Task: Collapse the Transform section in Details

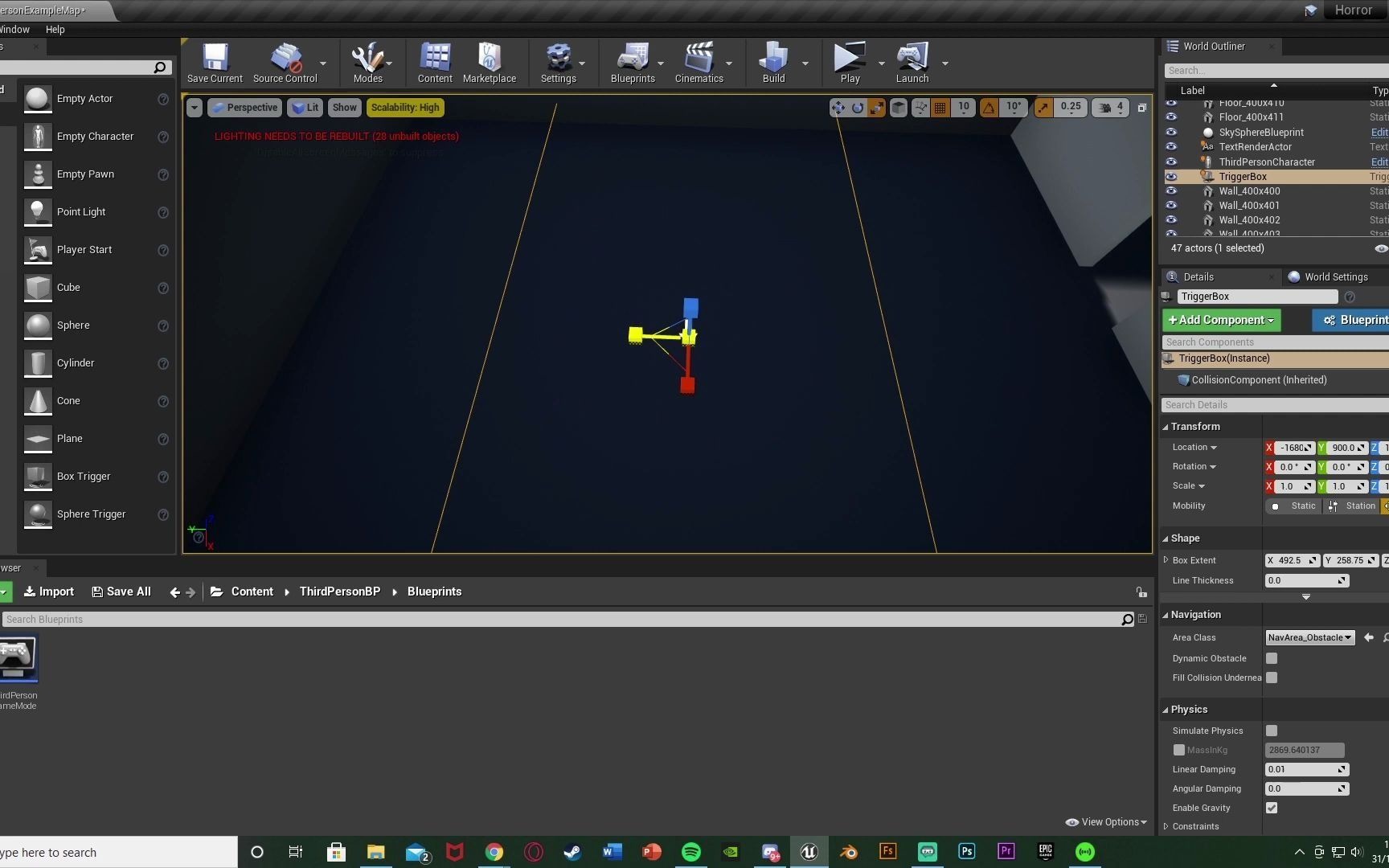Action: point(1166,426)
